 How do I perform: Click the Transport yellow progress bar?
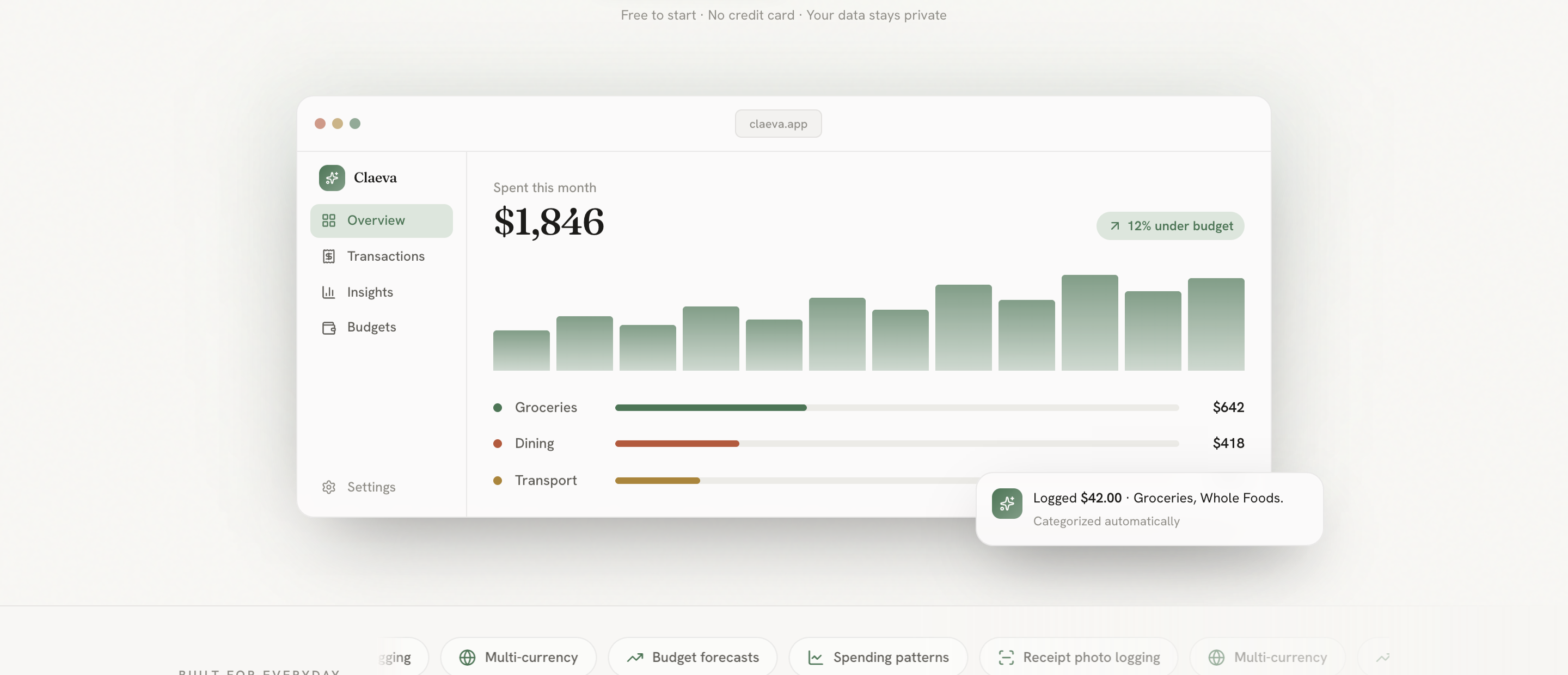coord(657,481)
